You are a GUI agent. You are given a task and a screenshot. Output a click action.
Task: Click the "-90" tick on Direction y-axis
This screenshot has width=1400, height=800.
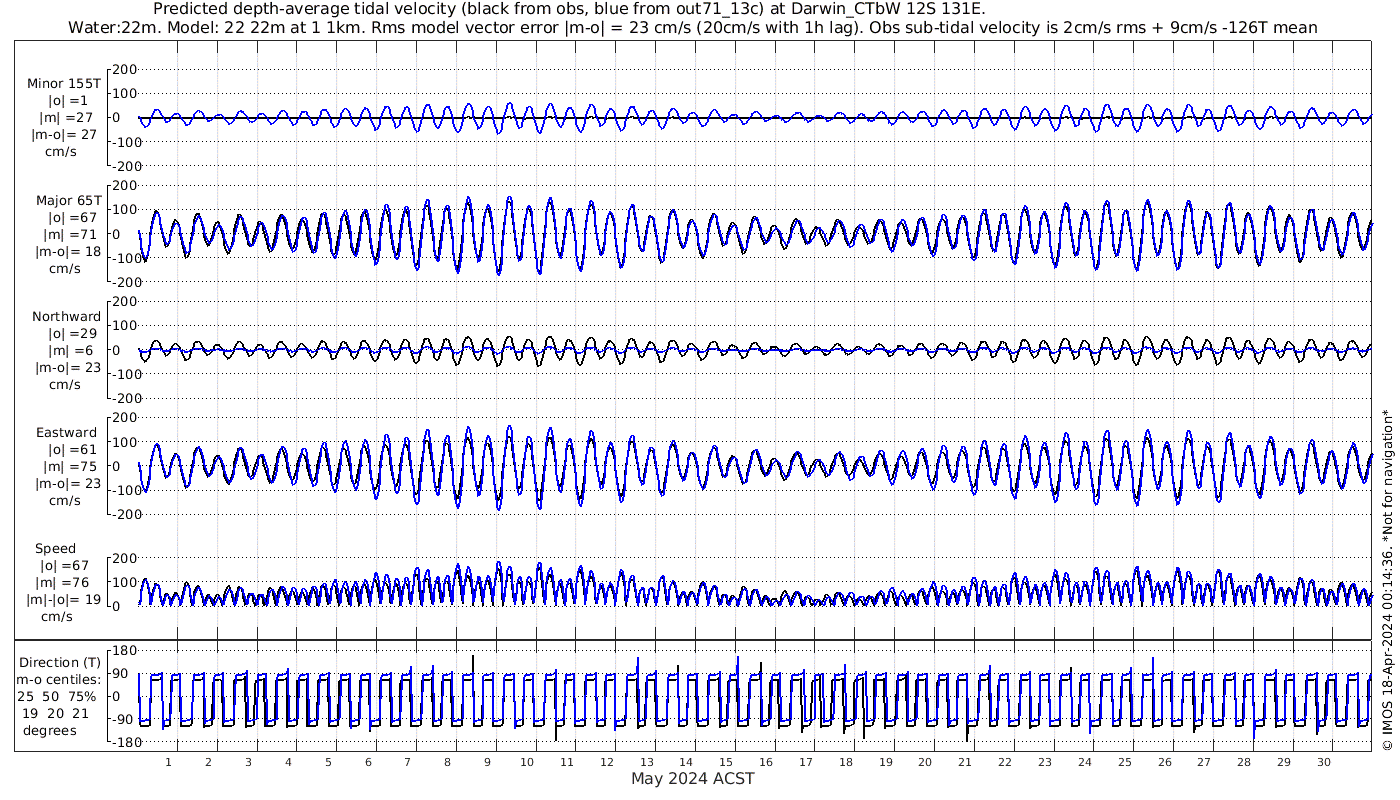click(124, 720)
